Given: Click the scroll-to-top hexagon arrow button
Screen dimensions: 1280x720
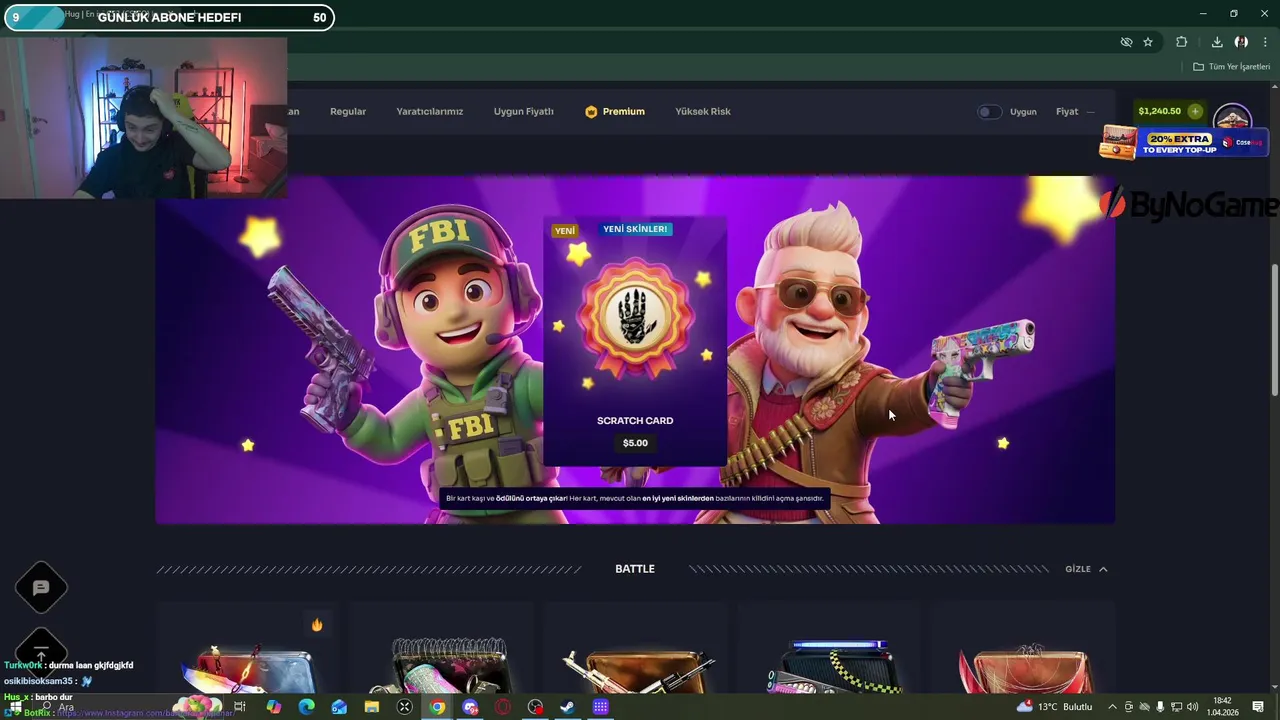Looking at the screenshot, I should (x=41, y=653).
